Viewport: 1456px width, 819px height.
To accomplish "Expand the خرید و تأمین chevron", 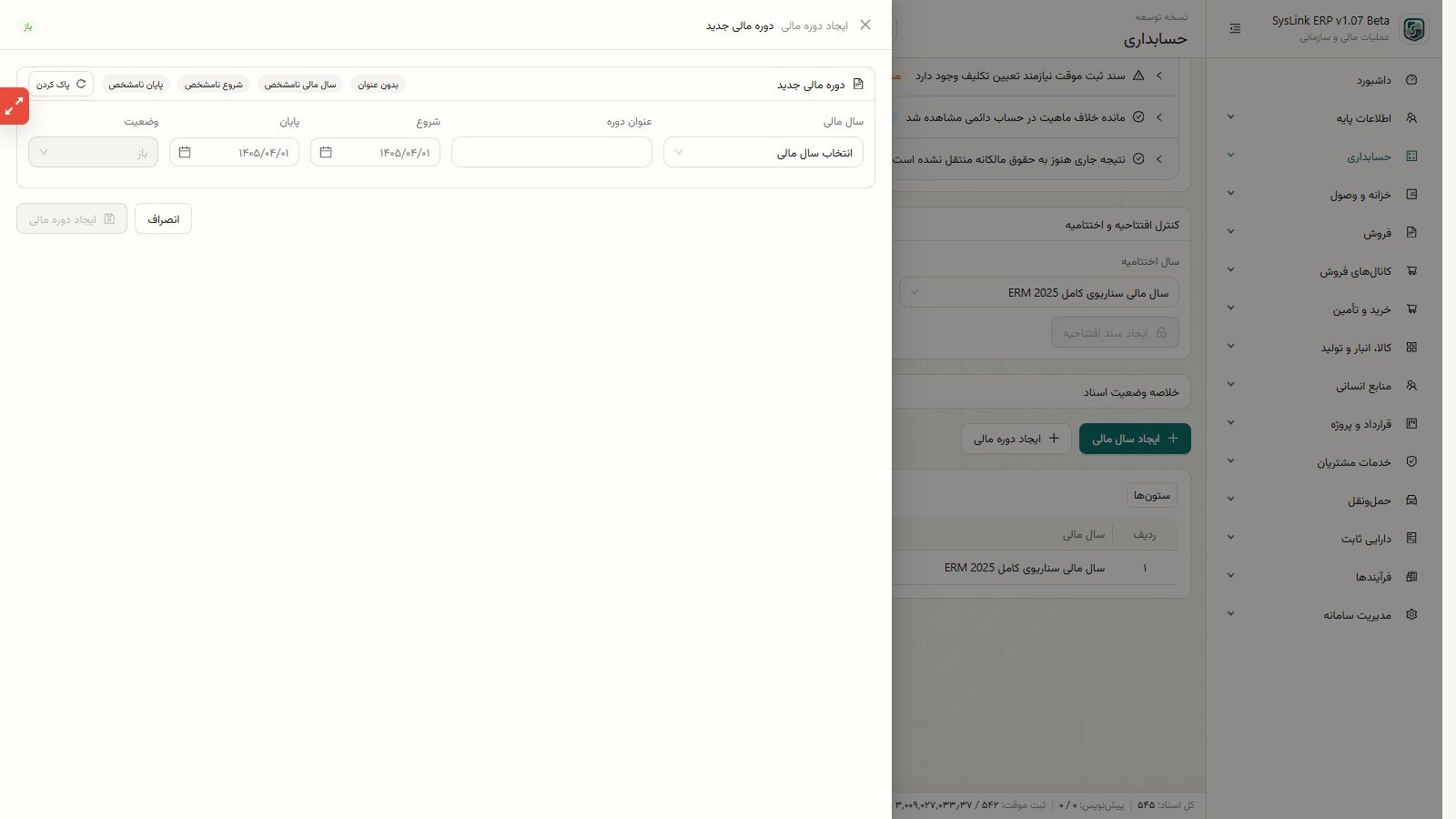I will click(x=1230, y=308).
